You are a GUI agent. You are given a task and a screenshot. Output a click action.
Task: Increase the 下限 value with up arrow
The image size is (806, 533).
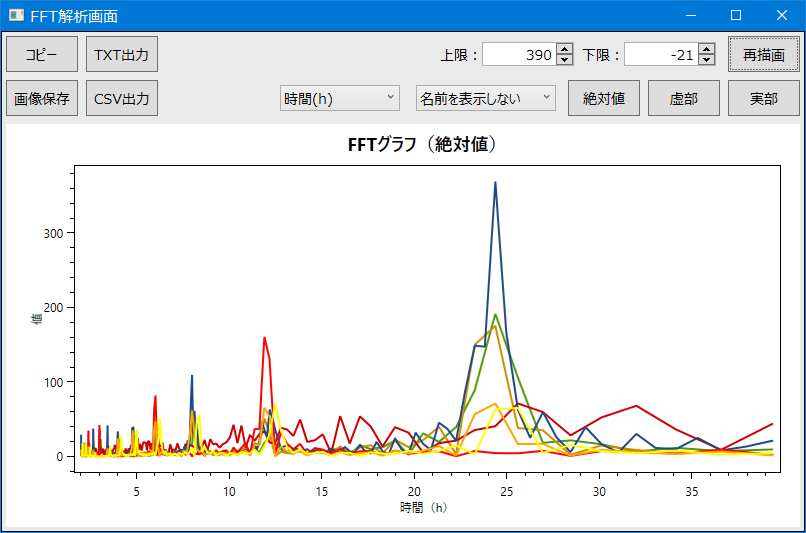click(x=707, y=49)
